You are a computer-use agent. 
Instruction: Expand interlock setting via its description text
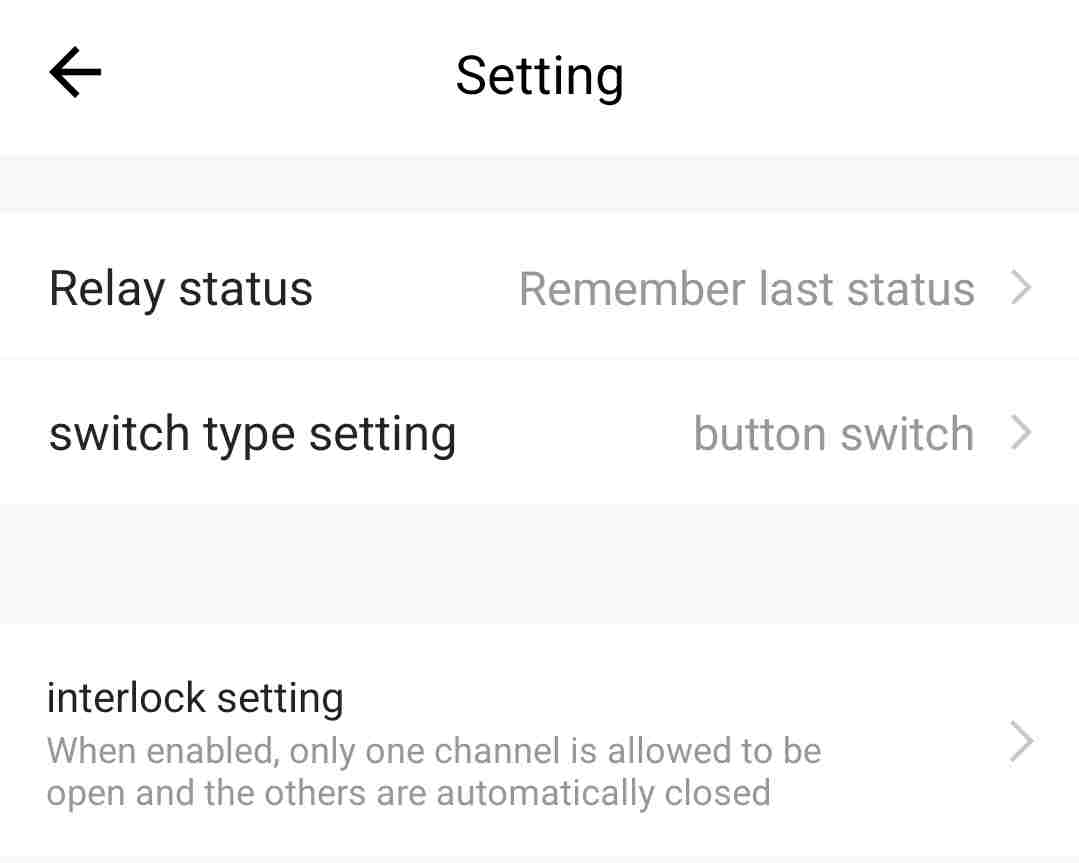434,772
